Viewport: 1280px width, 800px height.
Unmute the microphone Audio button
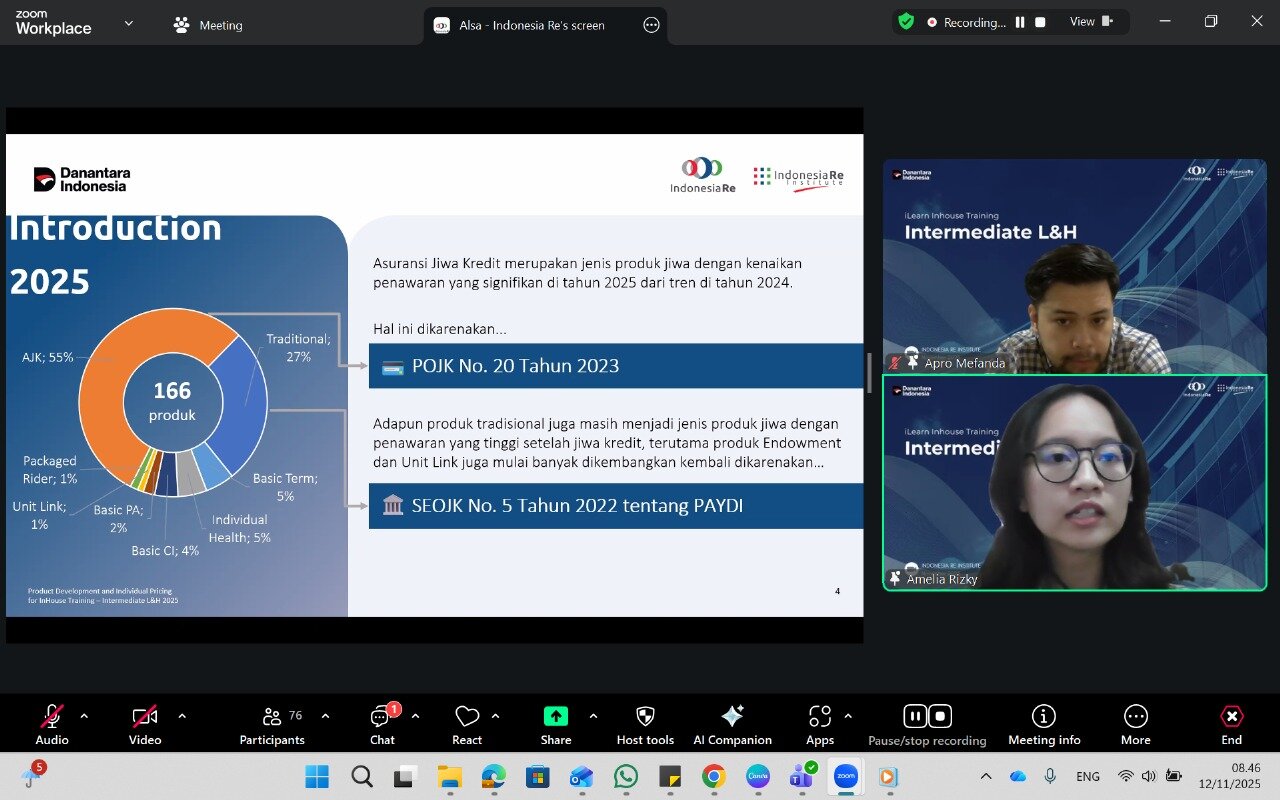[52, 724]
